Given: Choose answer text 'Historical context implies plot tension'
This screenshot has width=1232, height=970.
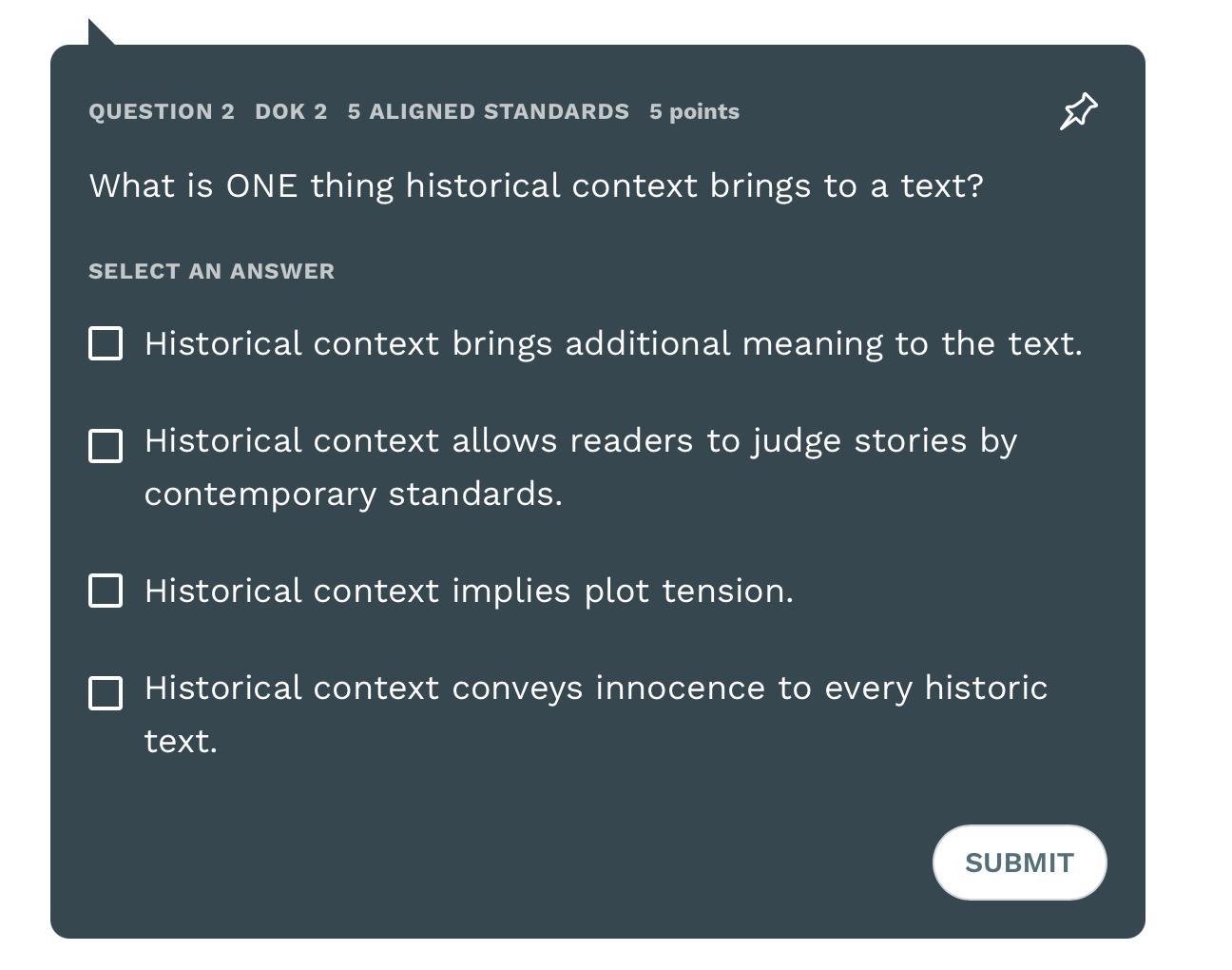Looking at the screenshot, I should click(x=469, y=591).
